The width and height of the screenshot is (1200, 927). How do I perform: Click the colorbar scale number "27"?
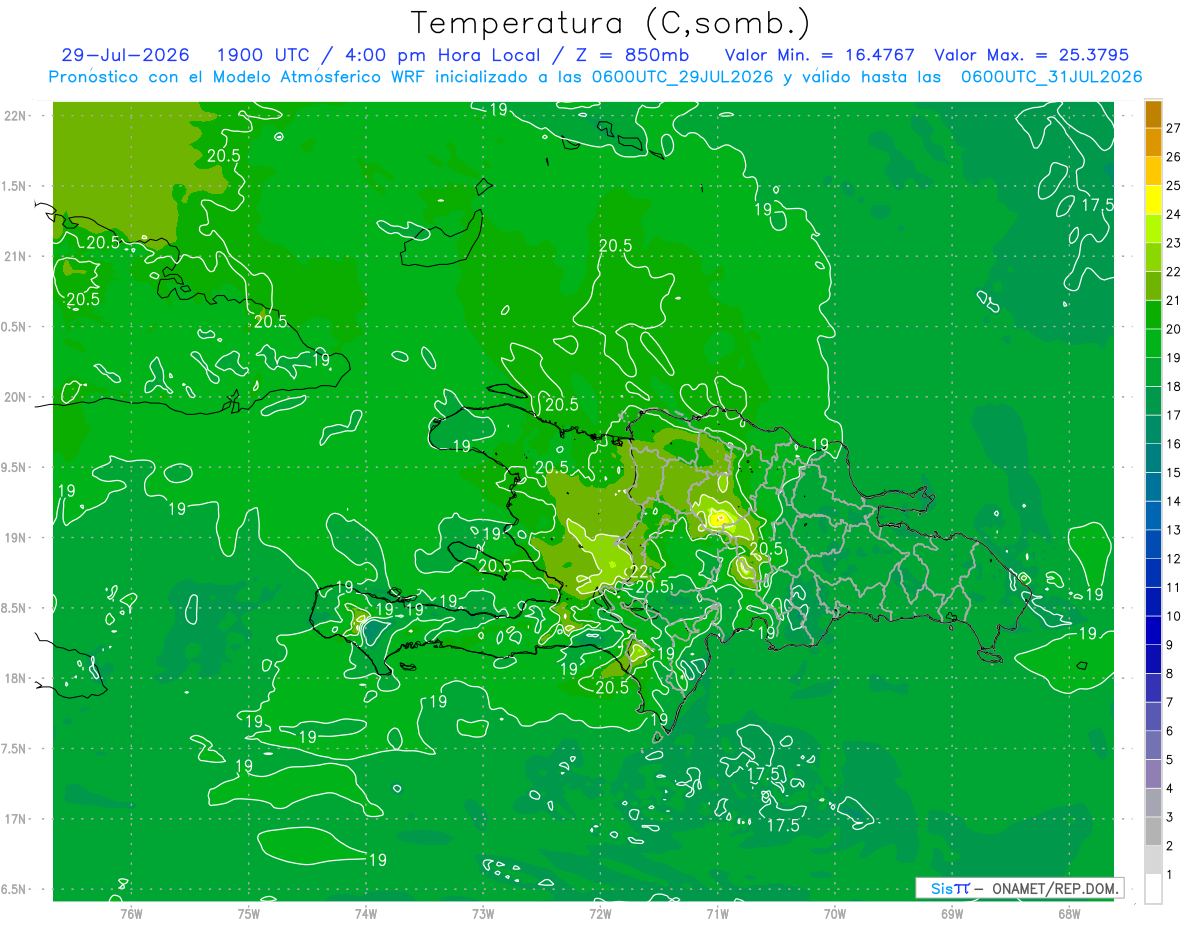point(1173,128)
